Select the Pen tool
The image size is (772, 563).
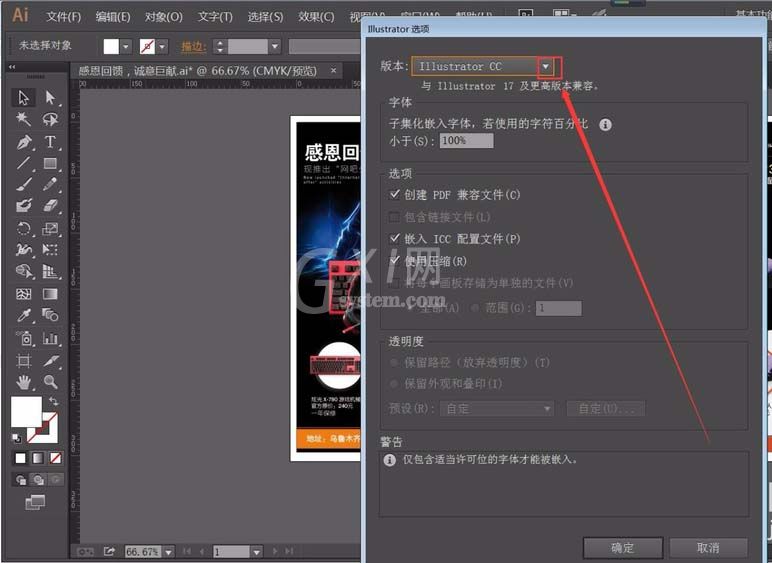(23, 142)
